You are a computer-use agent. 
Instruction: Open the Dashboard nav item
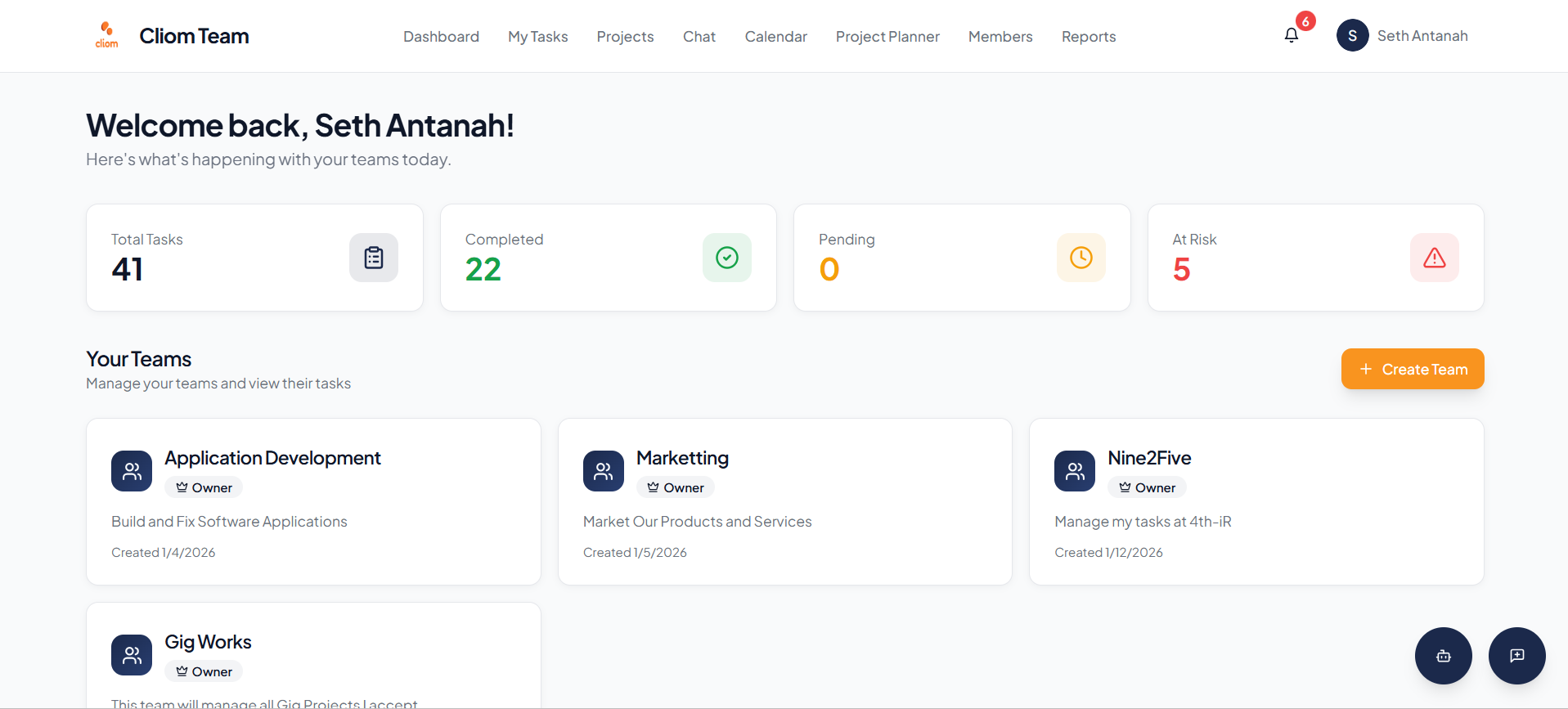pyautogui.click(x=441, y=37)
